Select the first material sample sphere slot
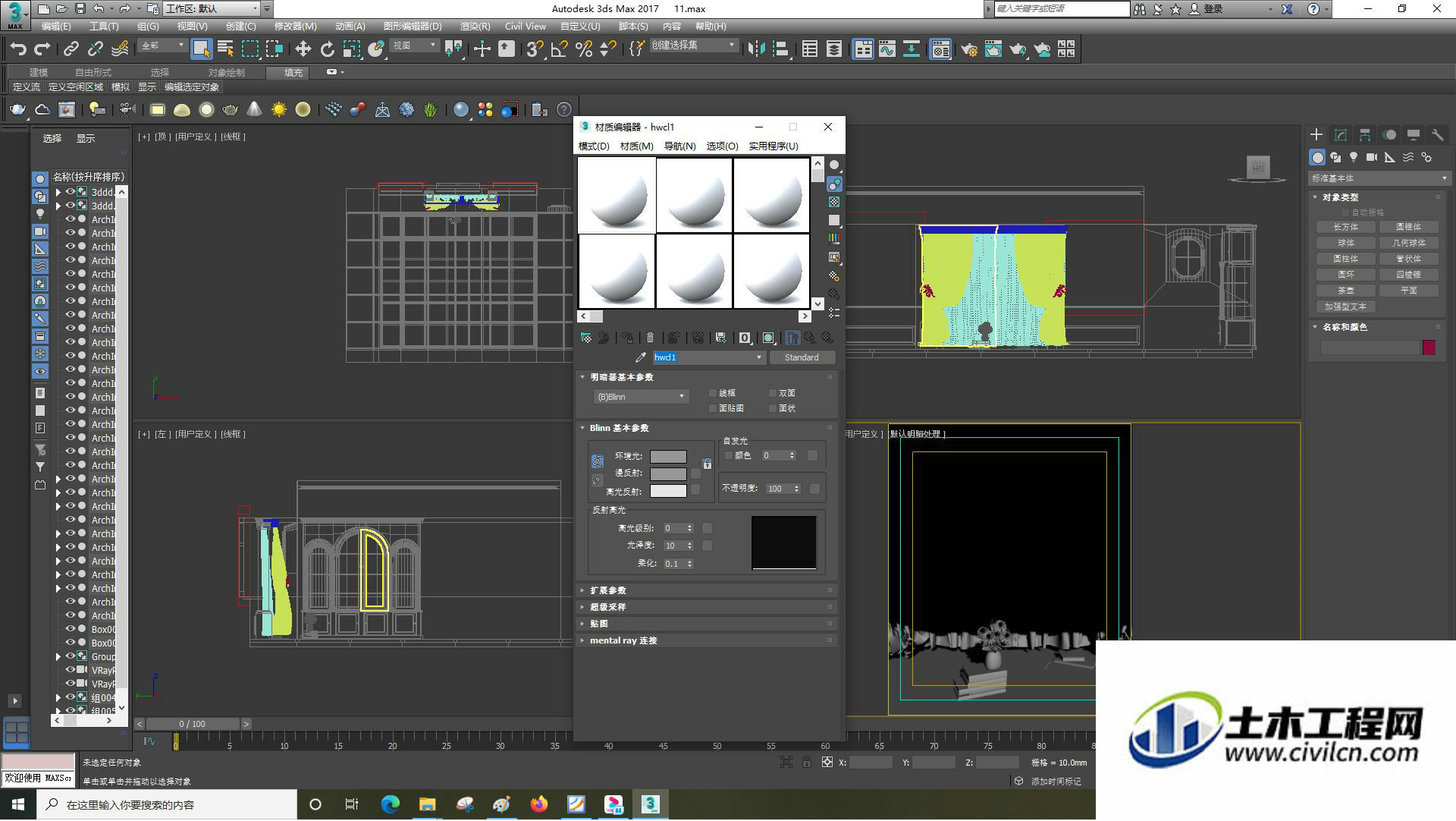This screenshot has height=821, width=1456. coord(617,195)
